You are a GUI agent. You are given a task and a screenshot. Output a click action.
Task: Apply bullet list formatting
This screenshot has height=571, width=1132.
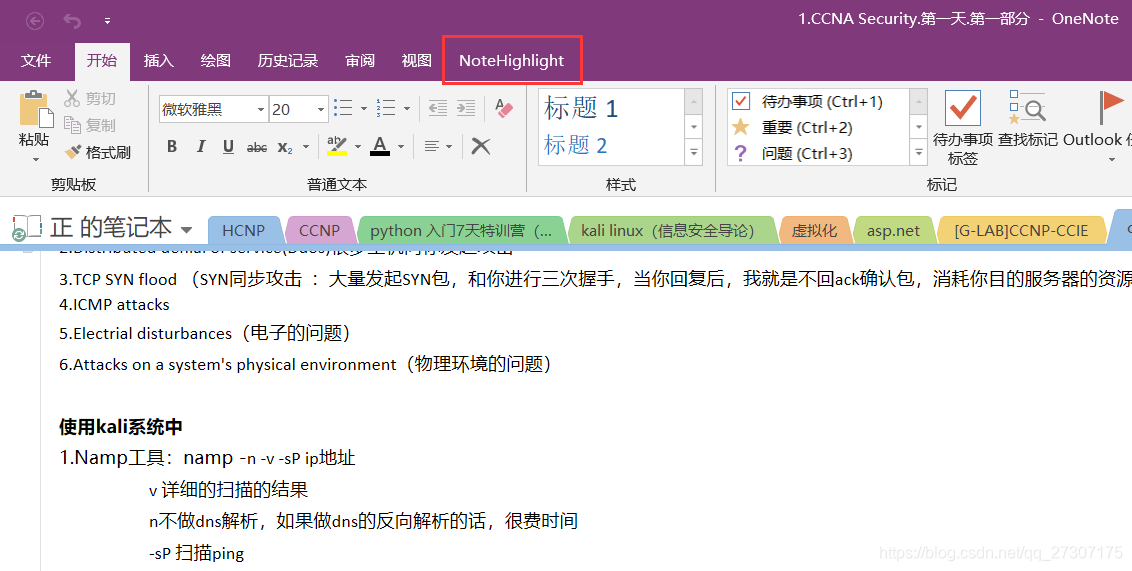343,109
